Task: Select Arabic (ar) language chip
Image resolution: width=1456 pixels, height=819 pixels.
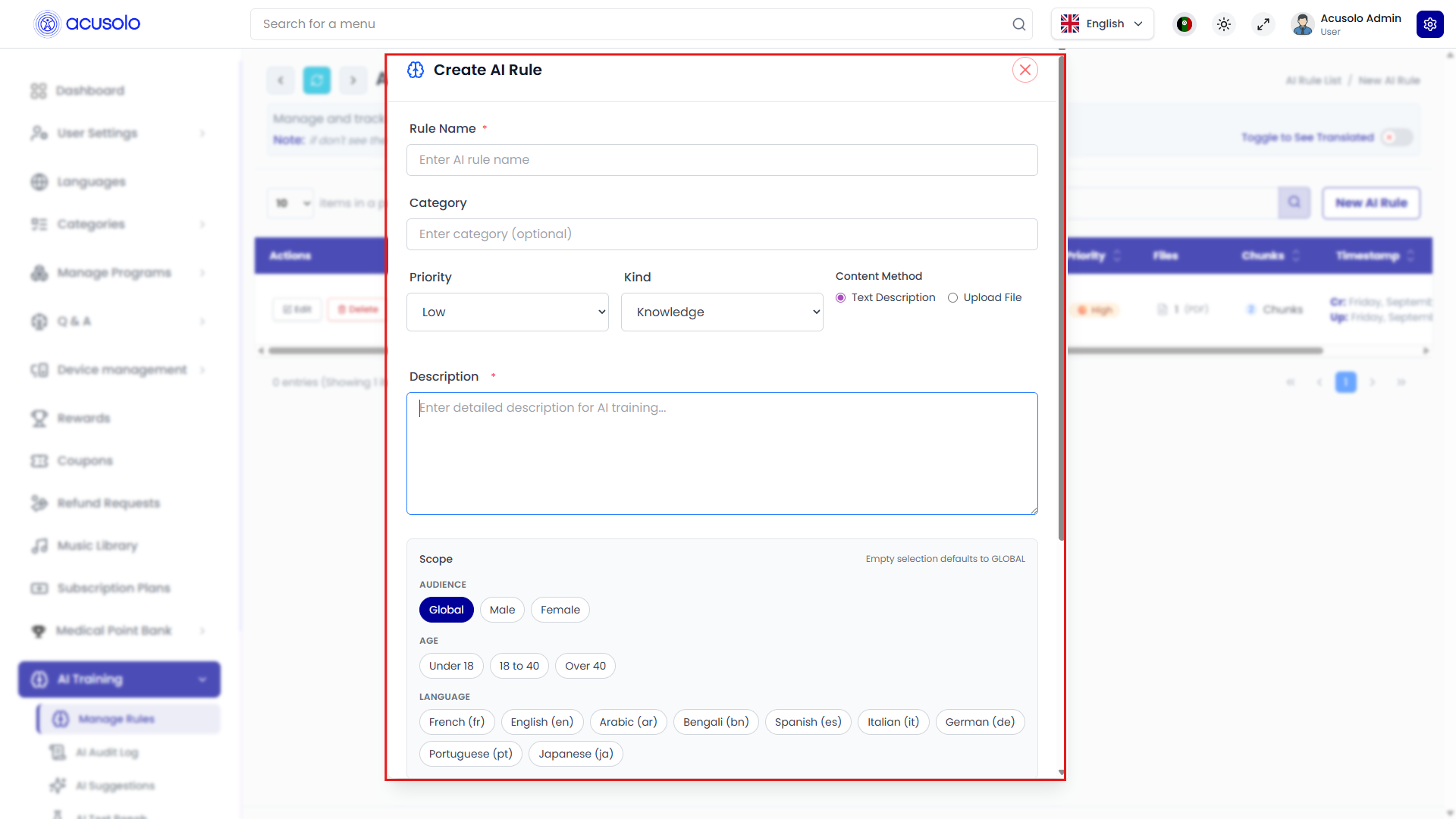Action: [628, 722]
